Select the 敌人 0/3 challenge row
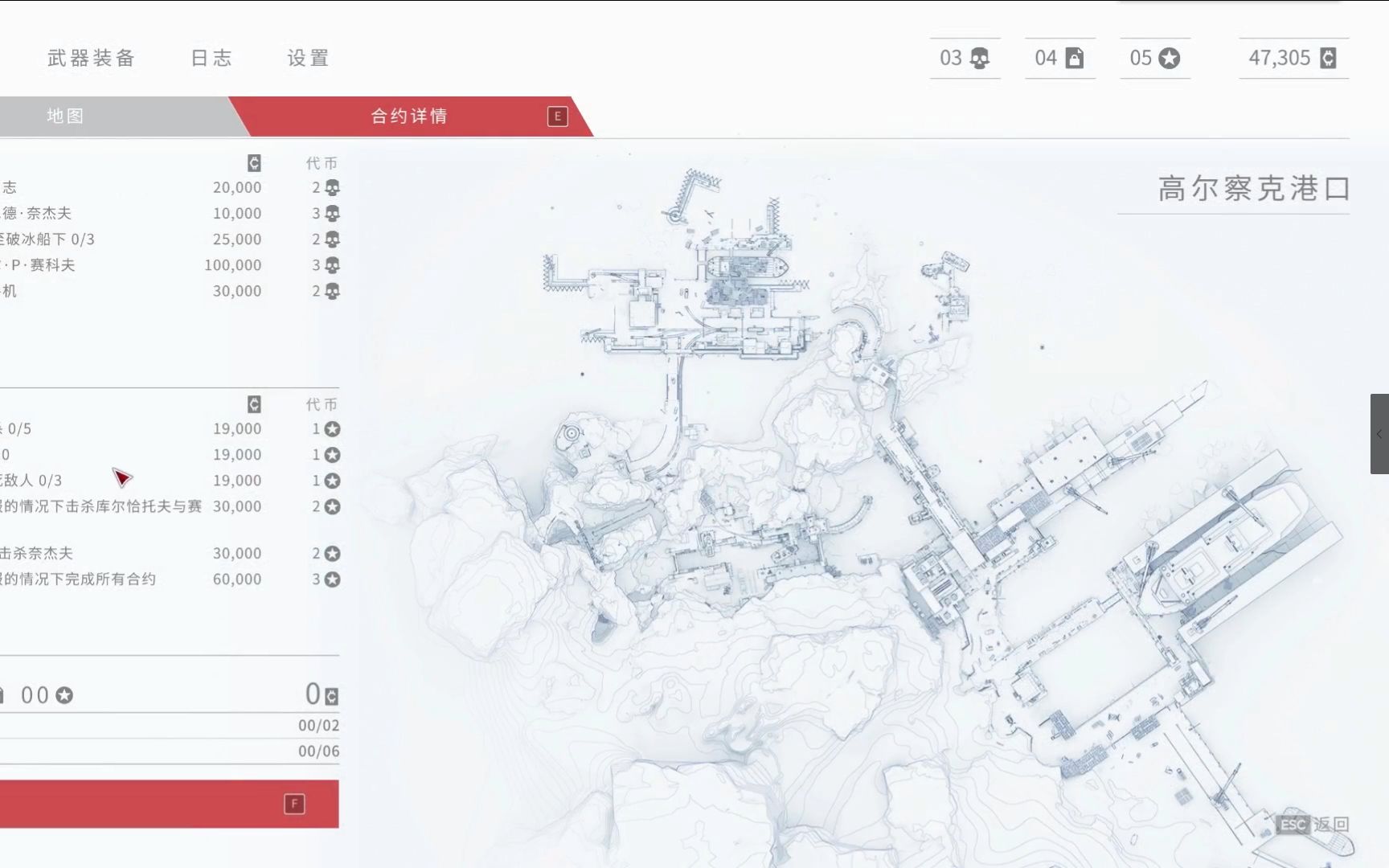 [169, 481]
